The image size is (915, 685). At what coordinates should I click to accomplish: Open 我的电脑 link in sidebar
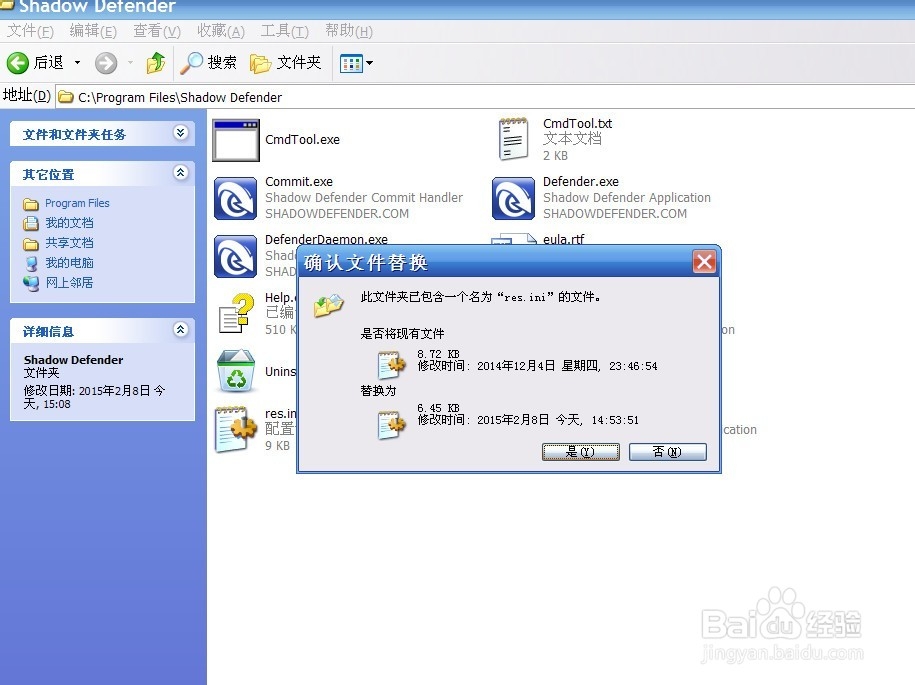69,263
